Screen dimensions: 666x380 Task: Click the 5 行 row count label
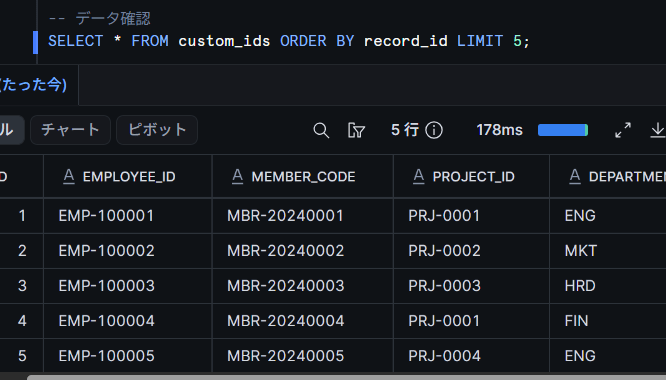[x=405, y=130]
